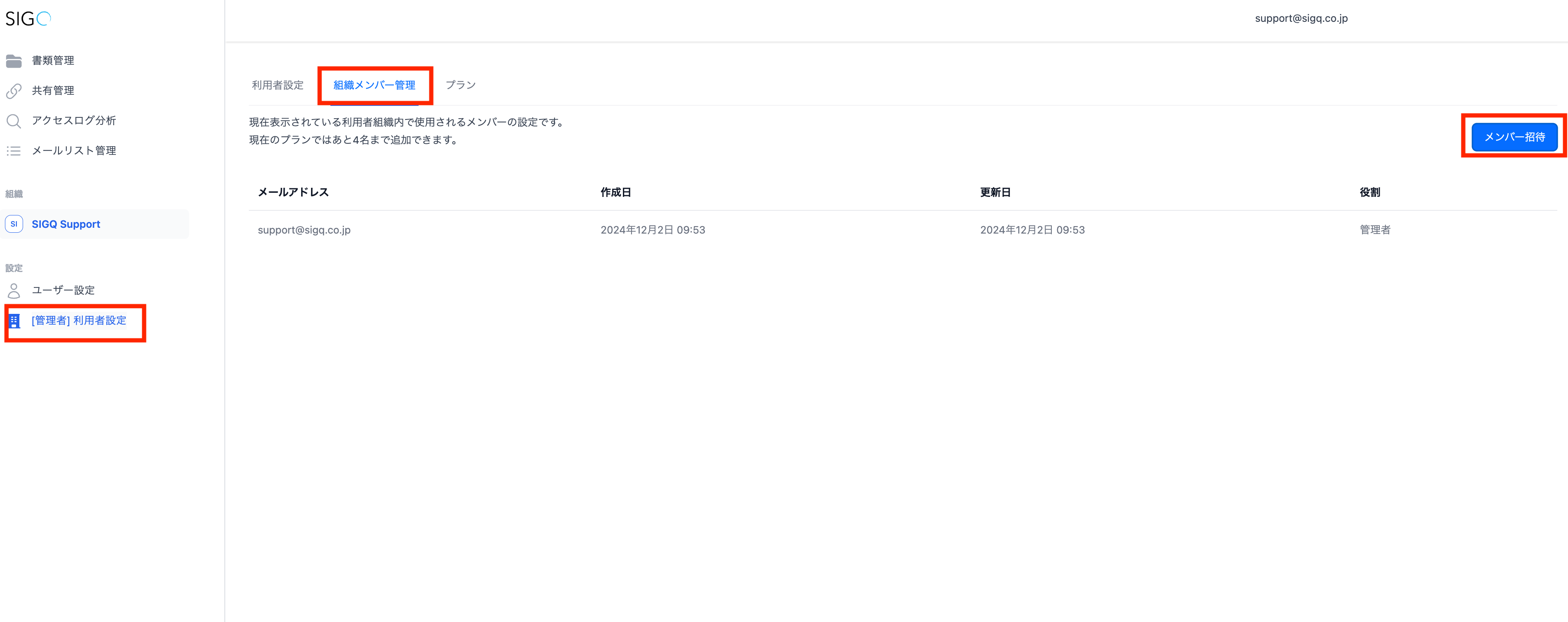Open メールリスト管理

pyautogui.click(x=74, y=150)
